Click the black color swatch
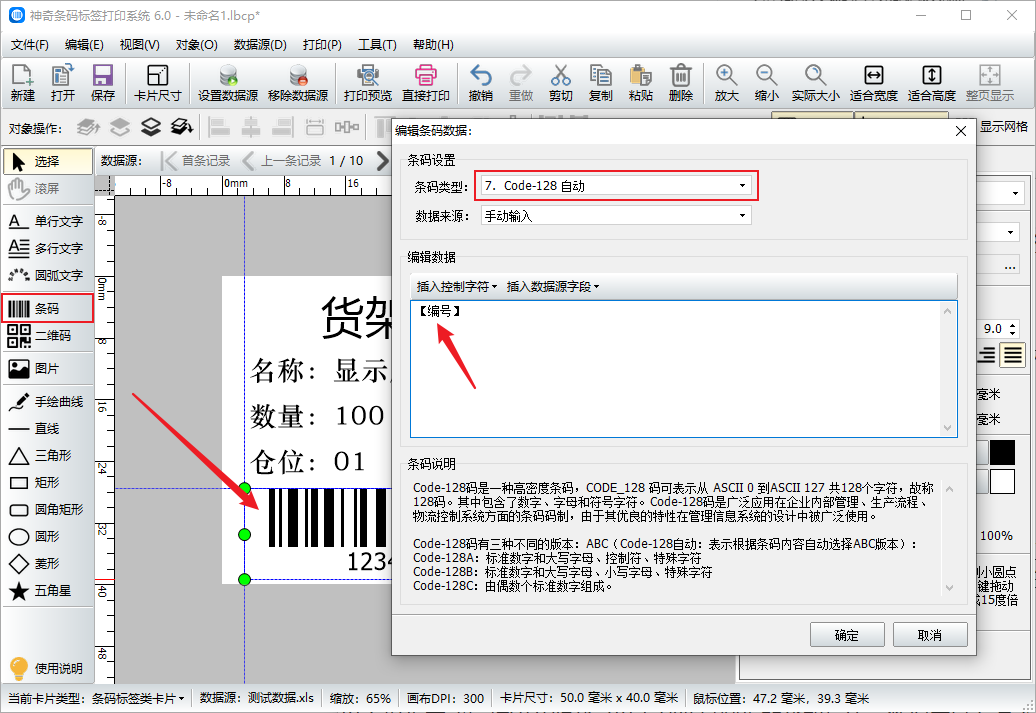1036x713 pixels. pos(1002,452)
